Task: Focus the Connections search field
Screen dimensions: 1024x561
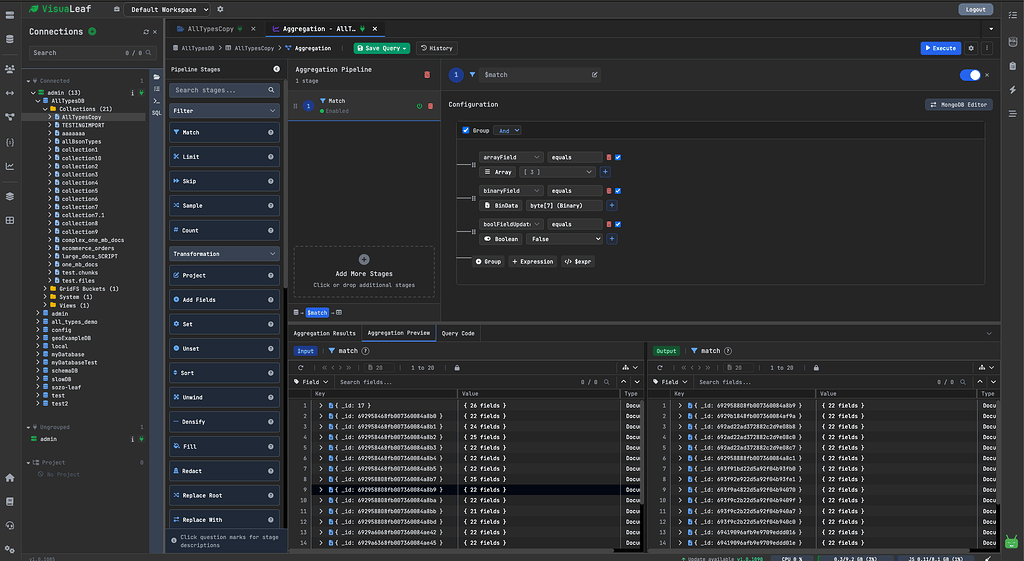Action: (x=91, y=53)
